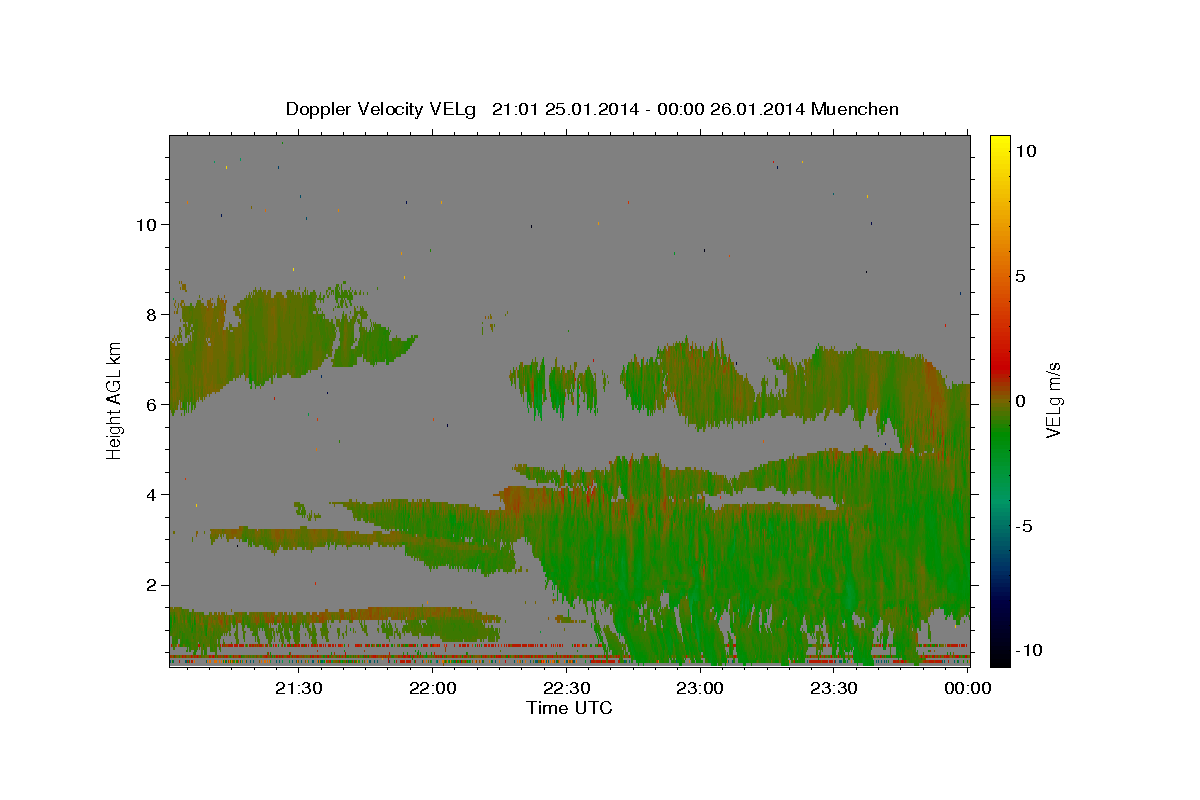Click the '21:30' time axis label
This screenshot has width=1200, height=800.
pos(298,688)
